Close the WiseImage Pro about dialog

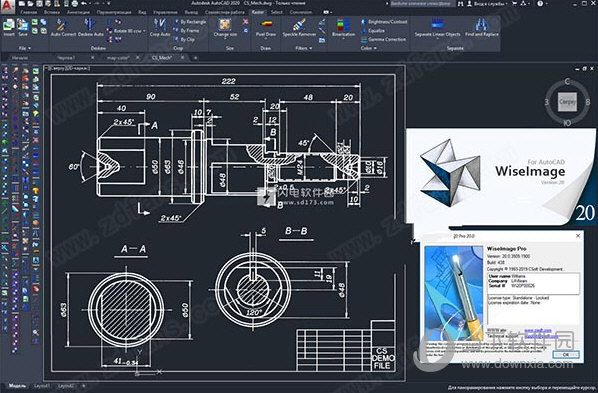click(x=578, y=235)
